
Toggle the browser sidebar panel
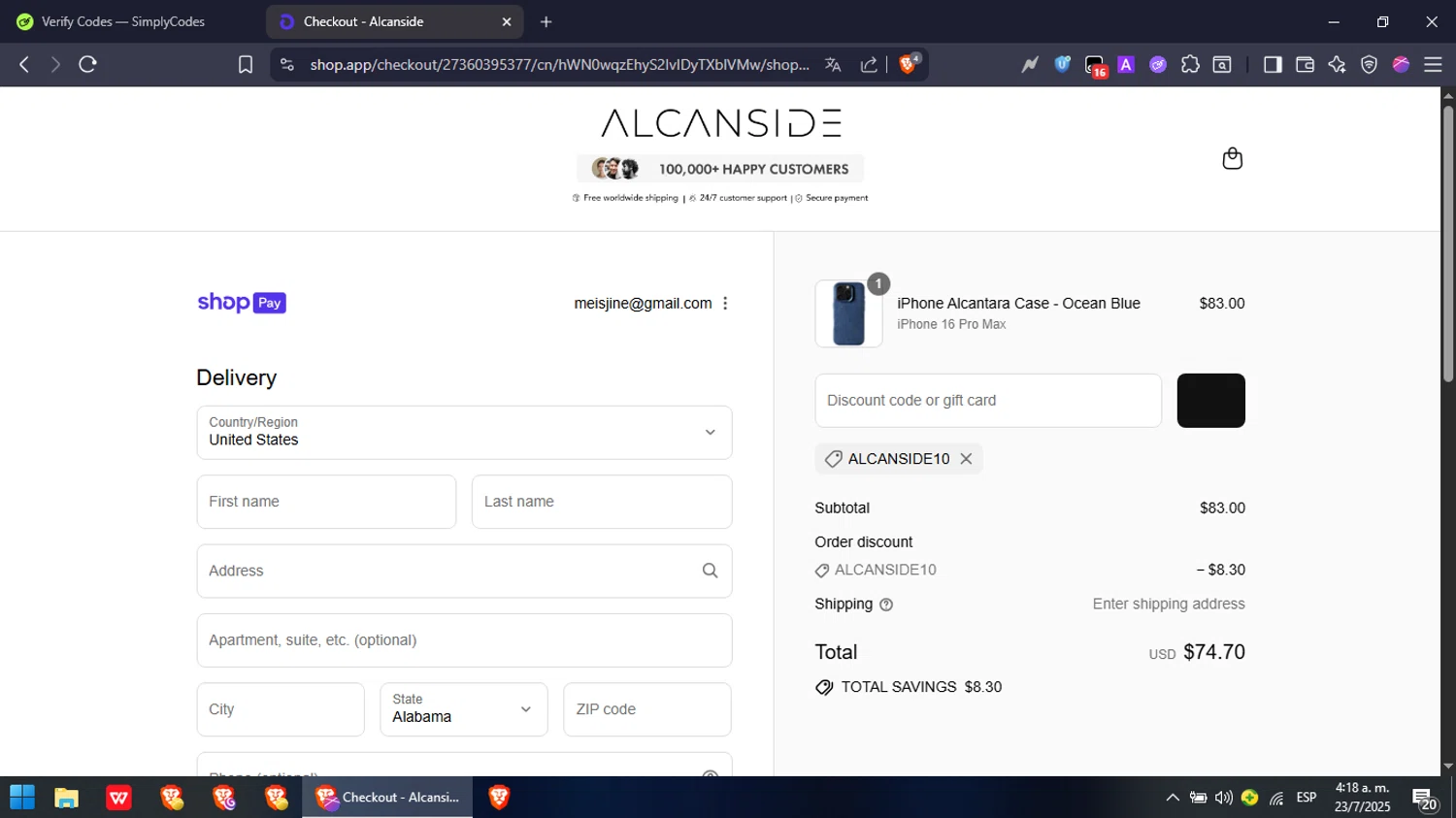[x=1273, y=64]
